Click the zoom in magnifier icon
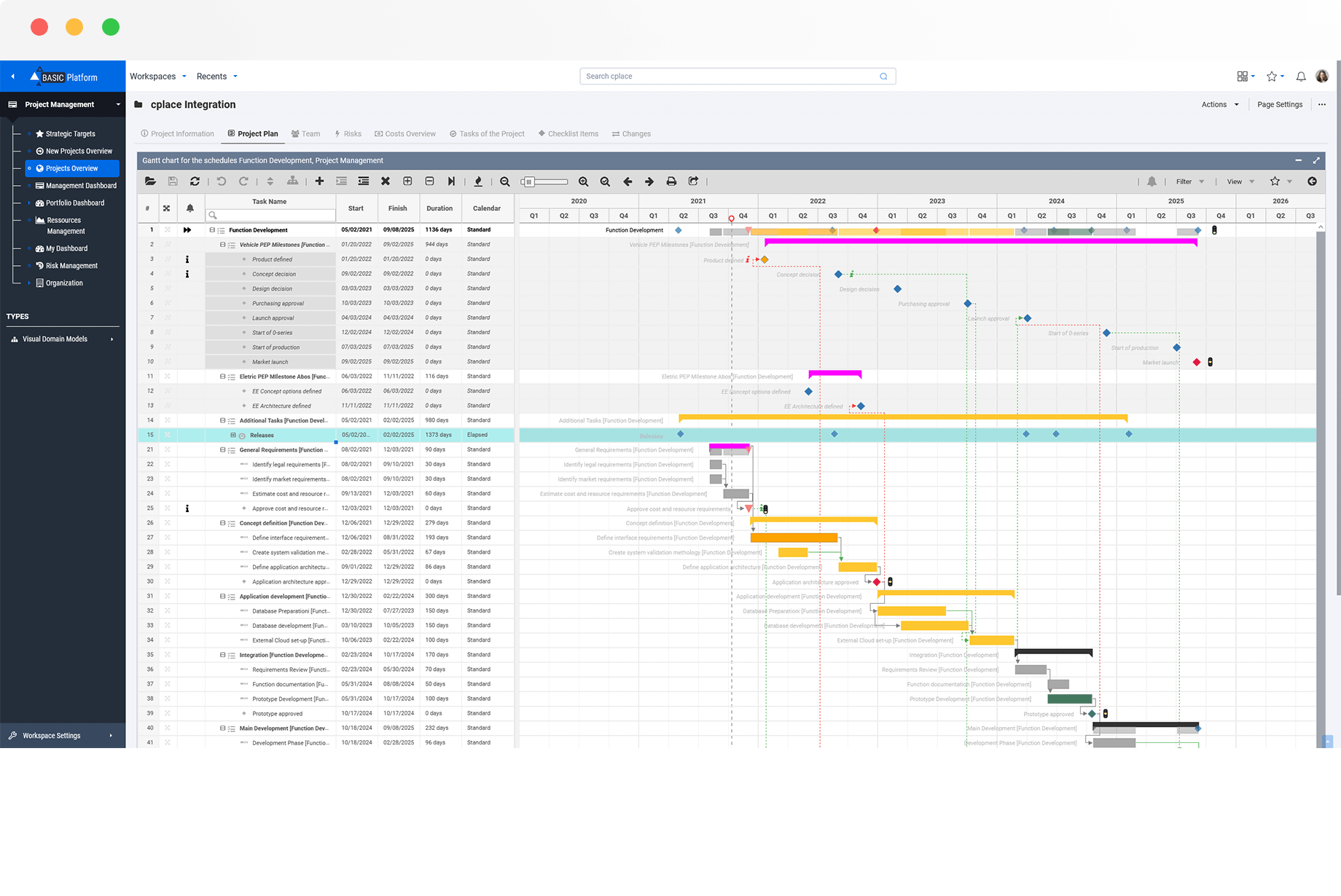 pos(583,181)
